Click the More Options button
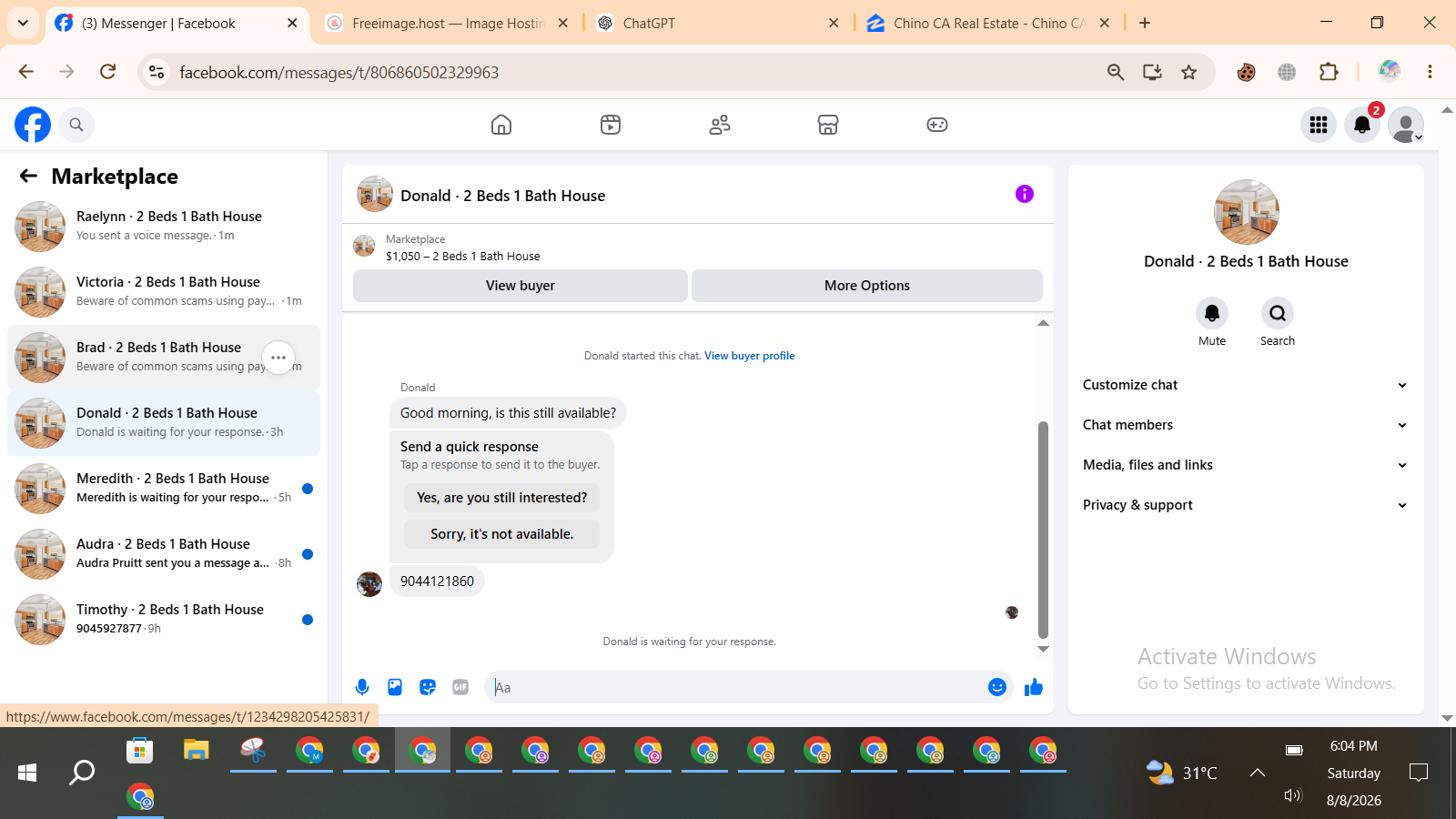 867,286
